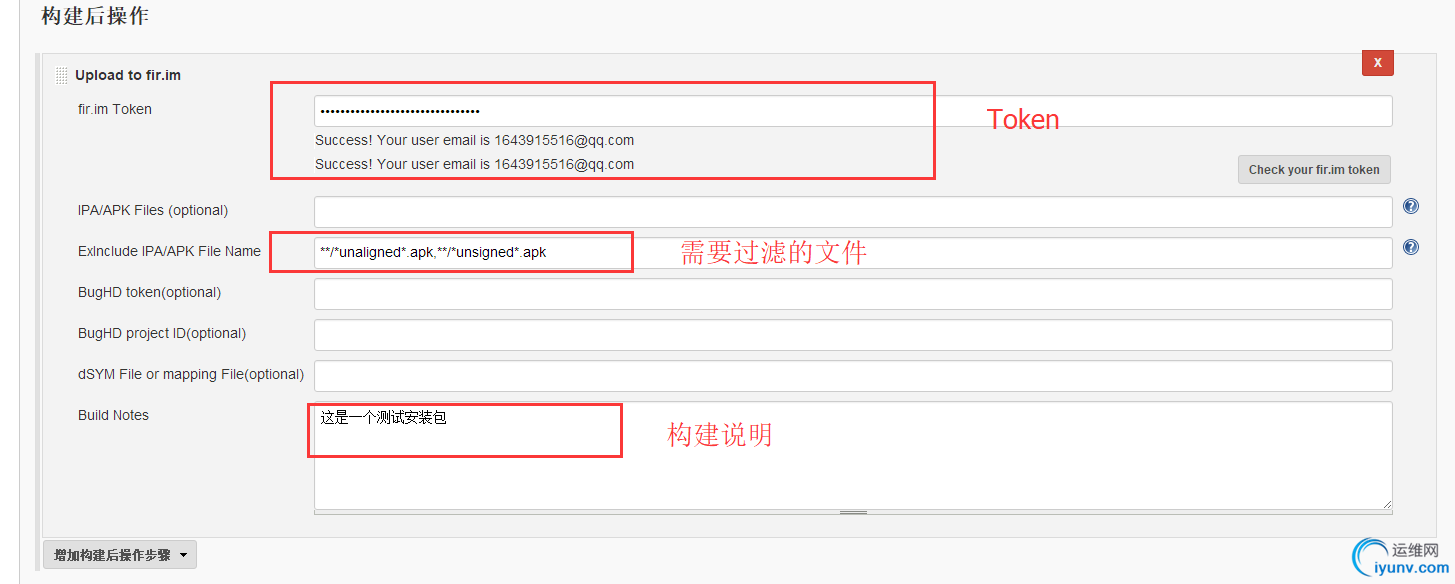
Task: Focus the BugHD token(optional) field
Action: click(853, 294)
